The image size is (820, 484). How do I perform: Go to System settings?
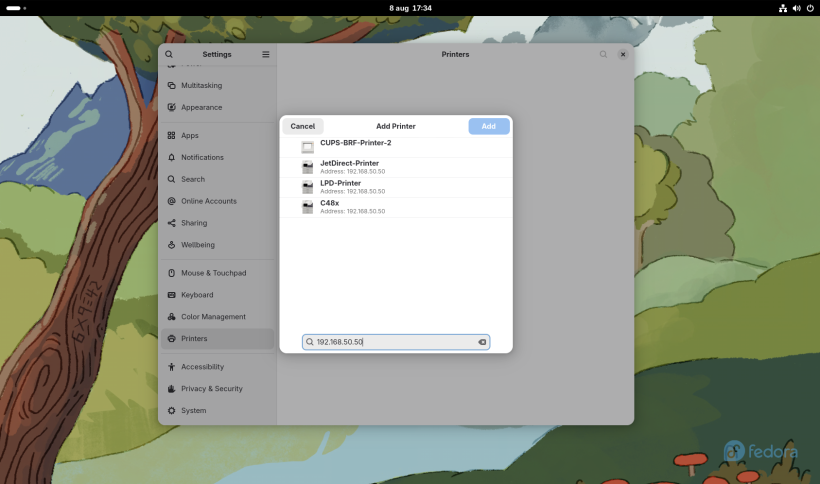pyautogui.click(x=218, y=411)
